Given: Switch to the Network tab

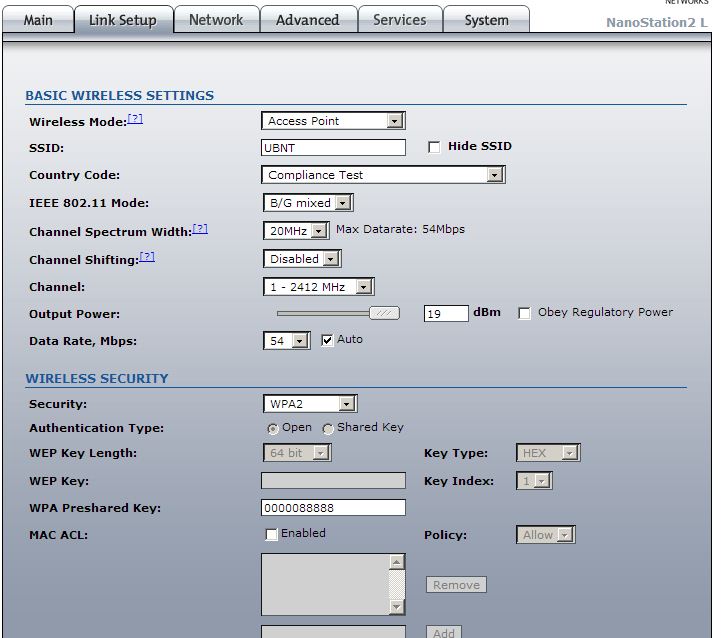Looking at the screenshot, I should 216,20.
